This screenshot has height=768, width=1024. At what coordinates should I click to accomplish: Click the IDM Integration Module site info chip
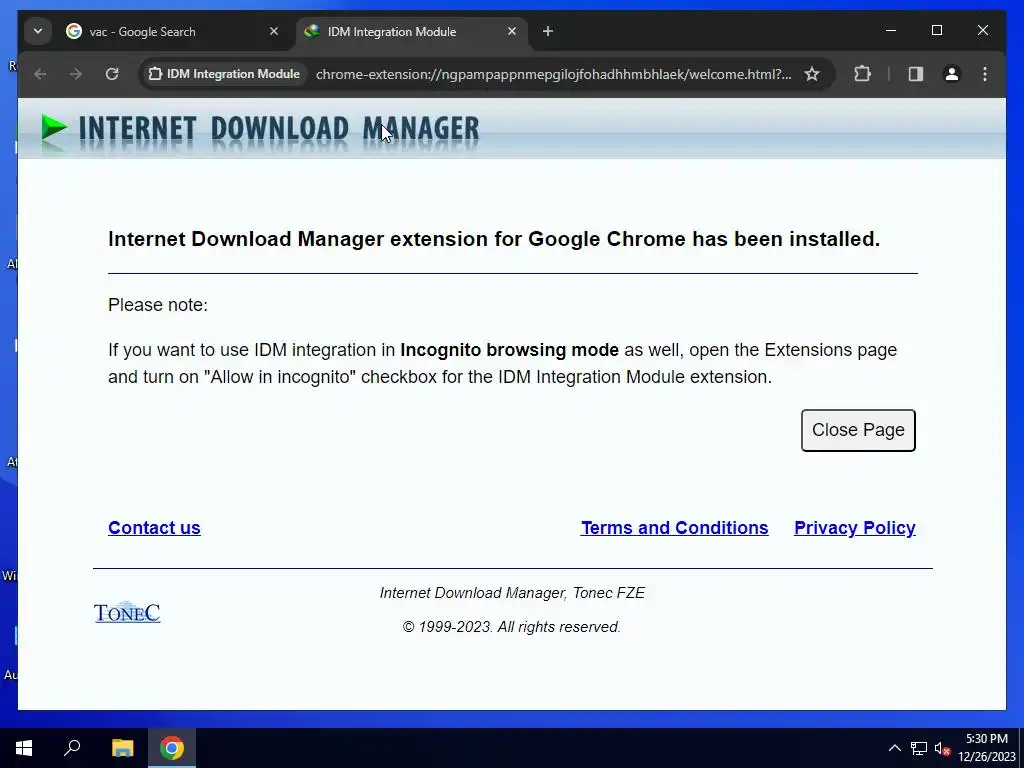225,74
